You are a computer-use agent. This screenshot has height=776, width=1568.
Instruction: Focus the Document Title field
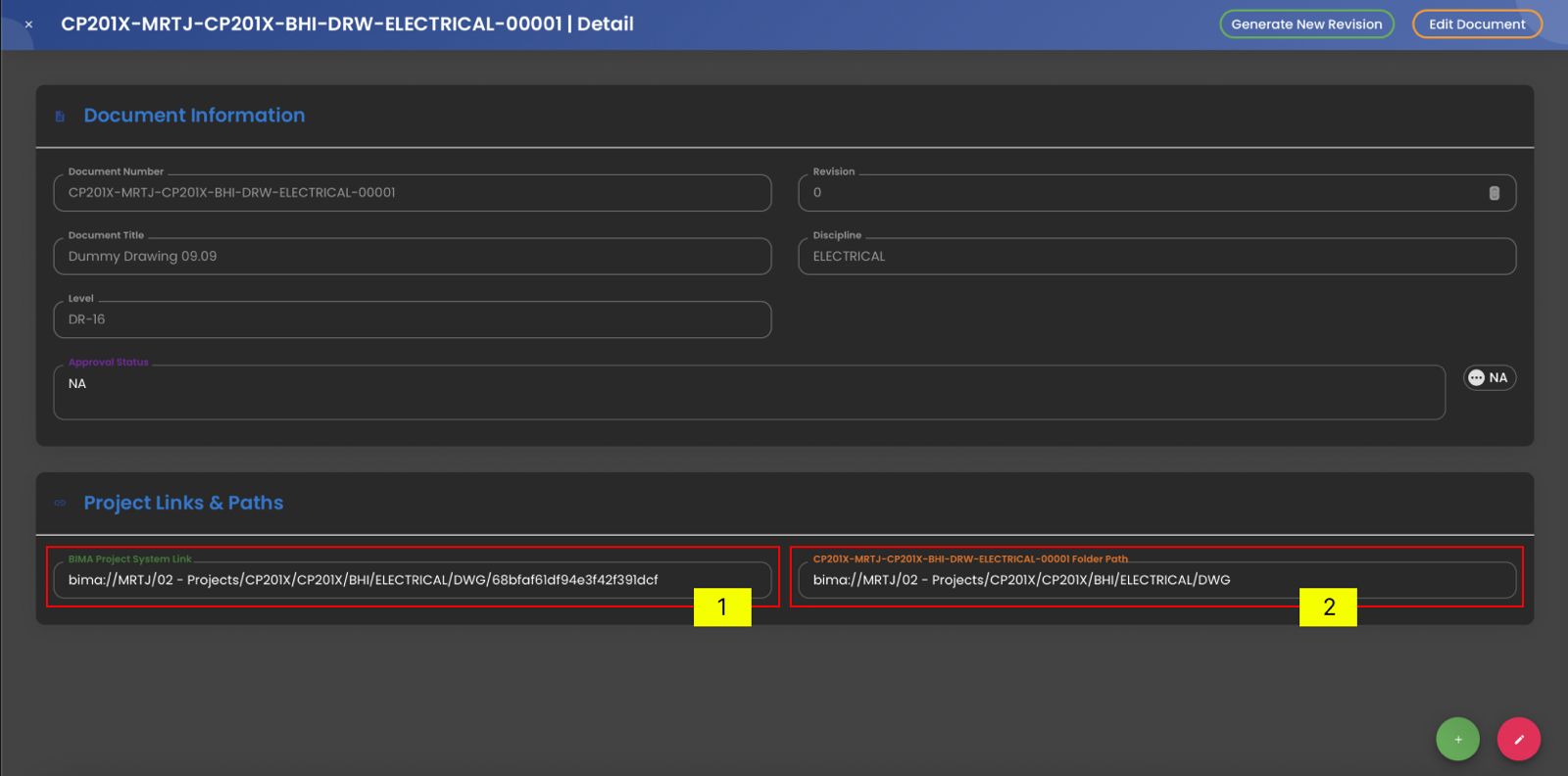[413, 257]
